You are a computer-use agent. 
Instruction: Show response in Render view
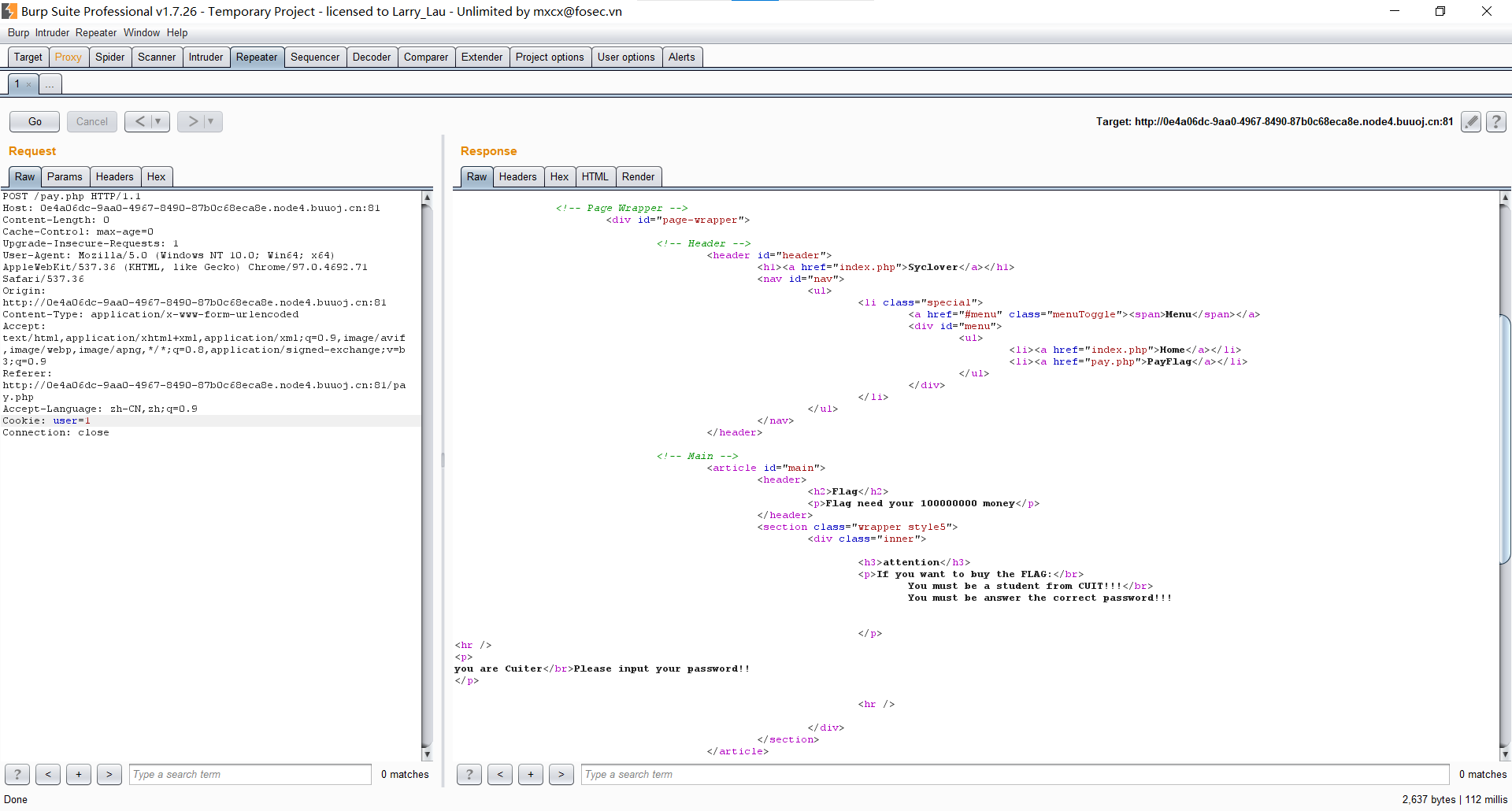(637, 176)
